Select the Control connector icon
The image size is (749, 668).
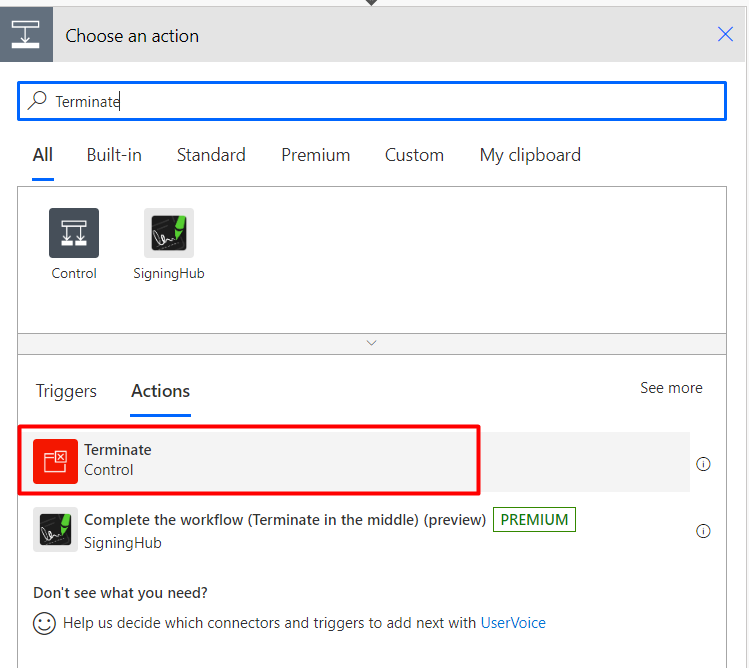74,233
